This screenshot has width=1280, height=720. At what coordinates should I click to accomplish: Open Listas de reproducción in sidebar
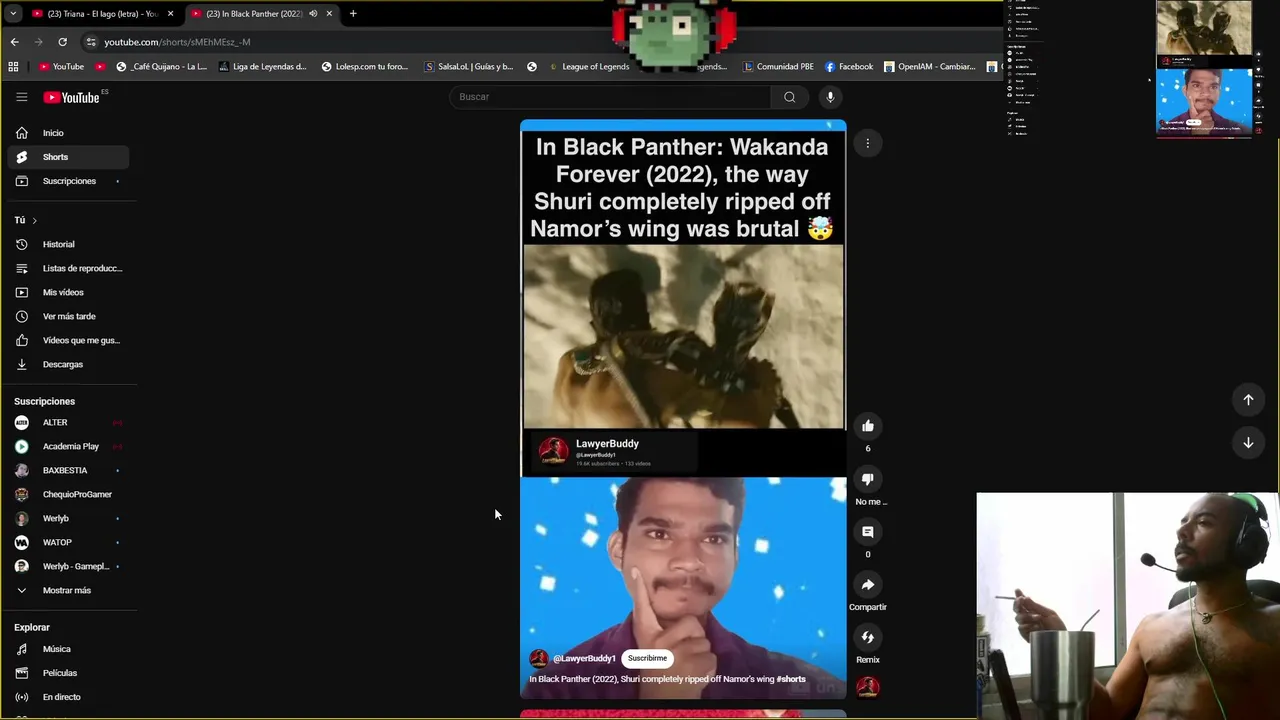pos(68,268)
